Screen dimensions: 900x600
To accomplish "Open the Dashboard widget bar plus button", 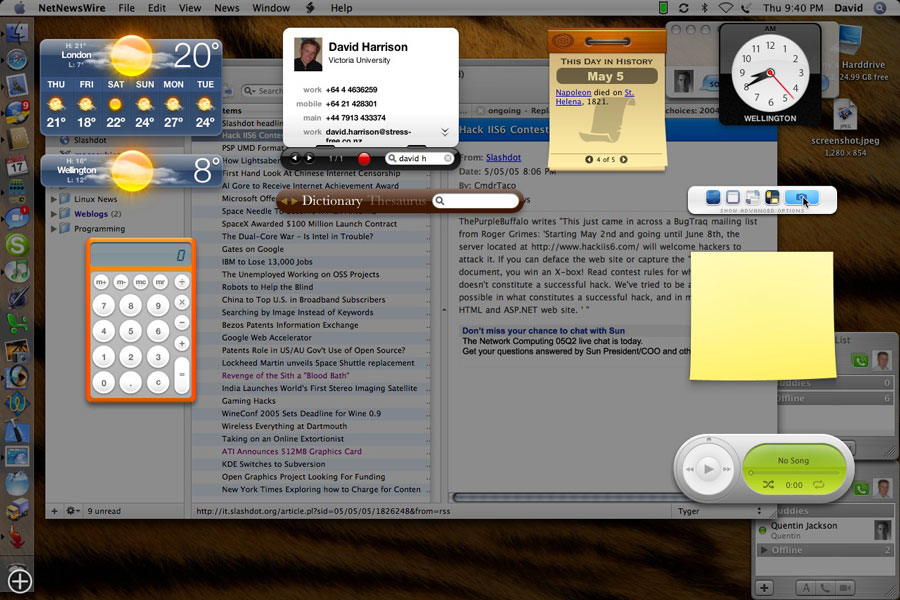I will 20,581.
